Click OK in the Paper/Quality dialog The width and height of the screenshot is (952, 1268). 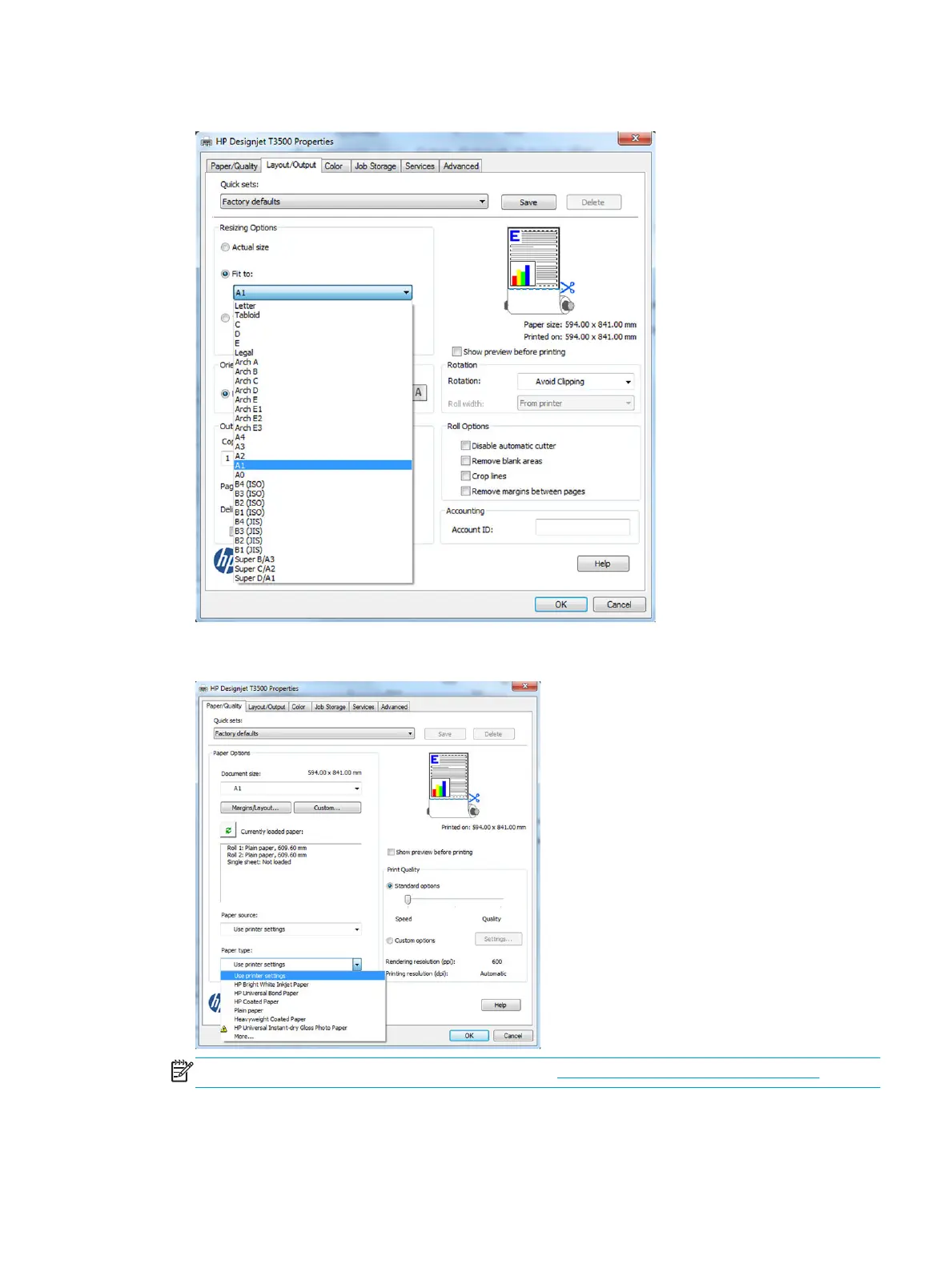(x=469, y=1036)
